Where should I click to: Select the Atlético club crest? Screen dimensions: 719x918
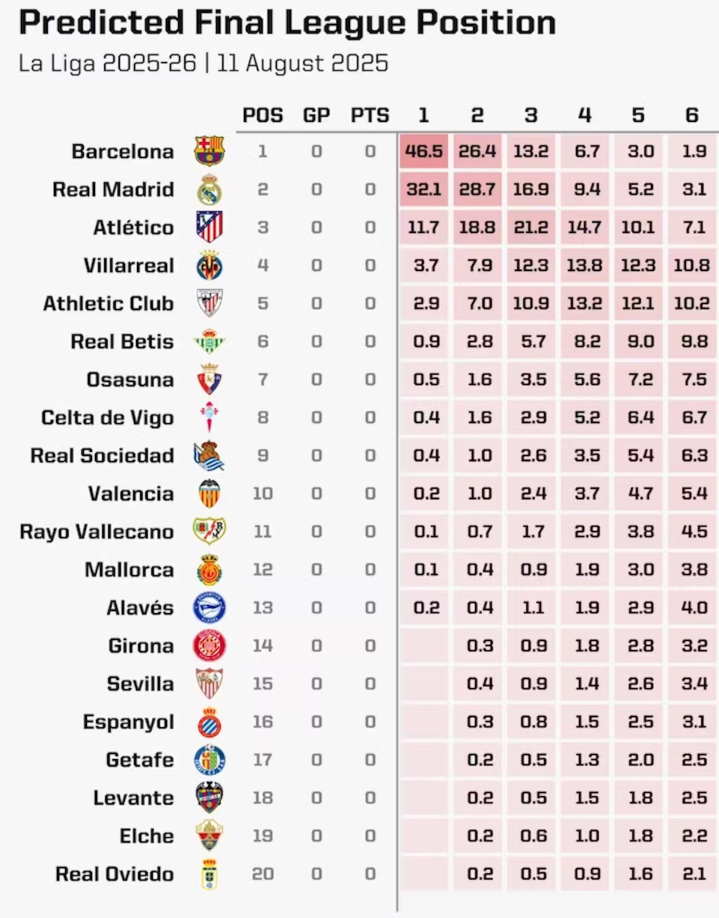(209, 227)
